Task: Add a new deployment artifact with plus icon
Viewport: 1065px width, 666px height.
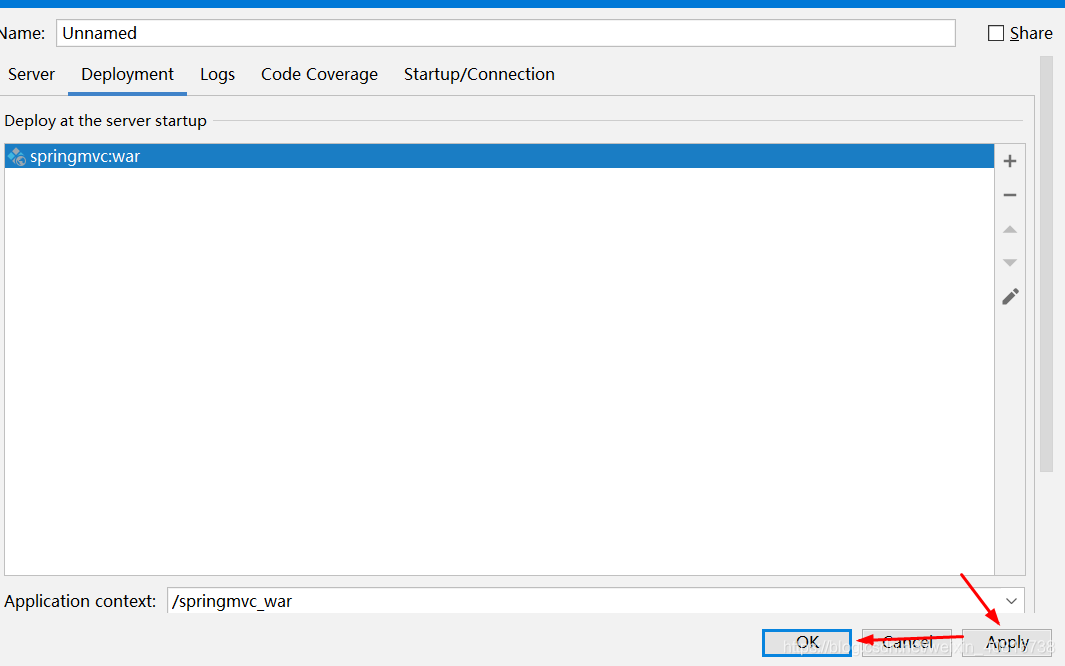Action: (1010, 161)
